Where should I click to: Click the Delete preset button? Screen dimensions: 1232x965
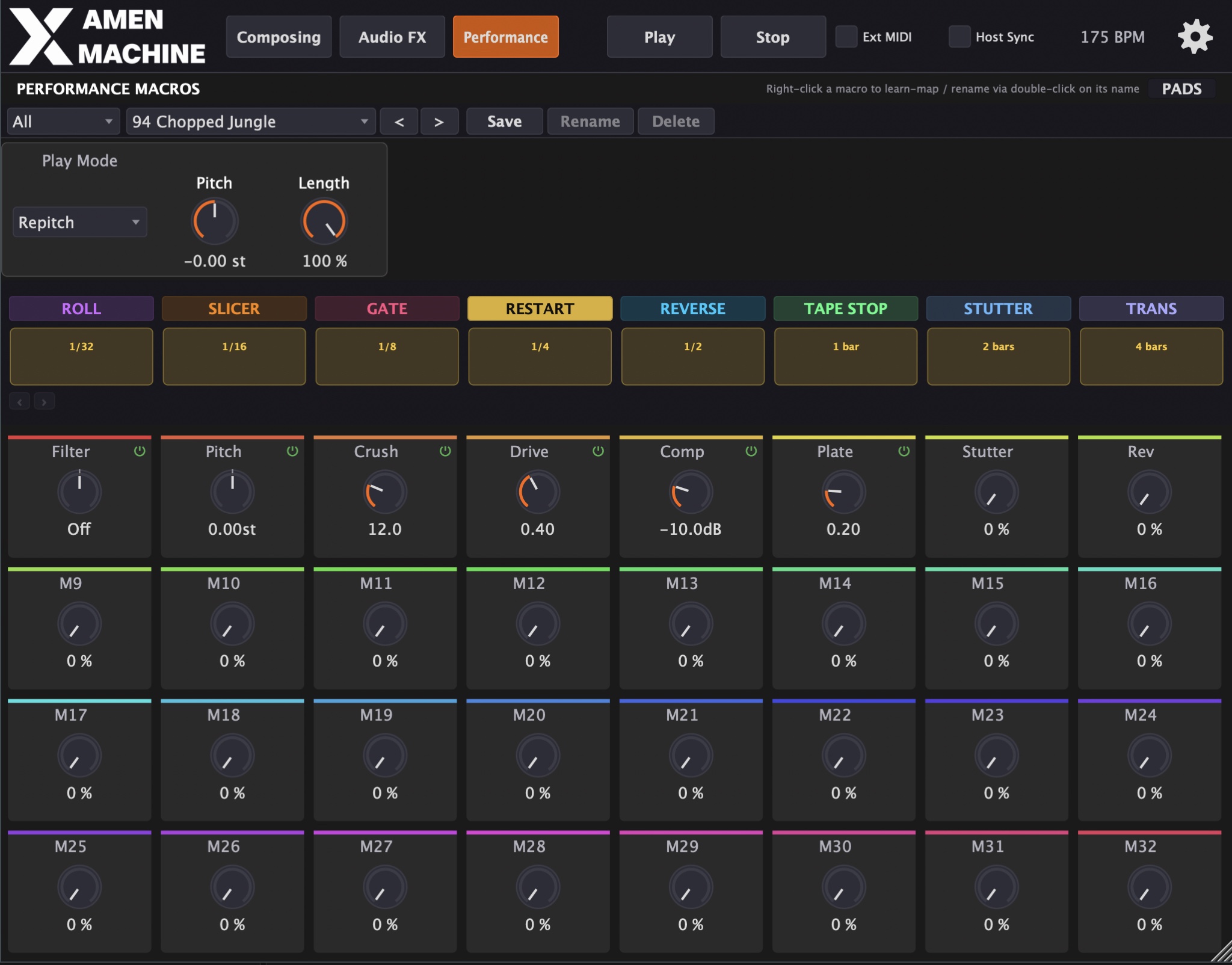[676, 122]
